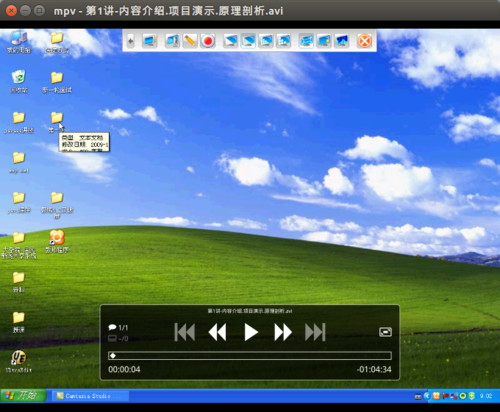Select the folder to the right of My Computer
Screen dimensions: 500x412
point(57,42)
